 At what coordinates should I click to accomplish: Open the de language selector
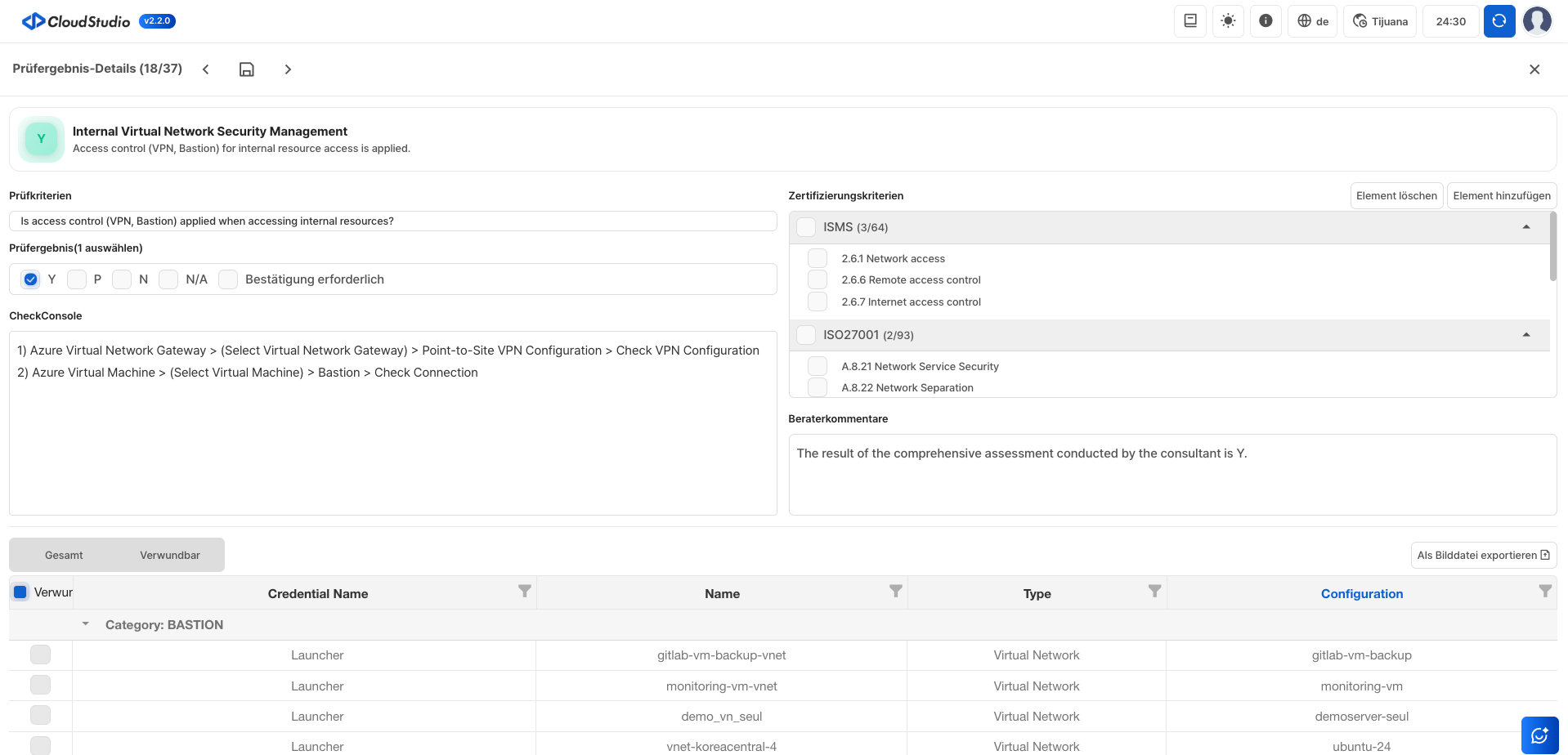[1313, 21]
